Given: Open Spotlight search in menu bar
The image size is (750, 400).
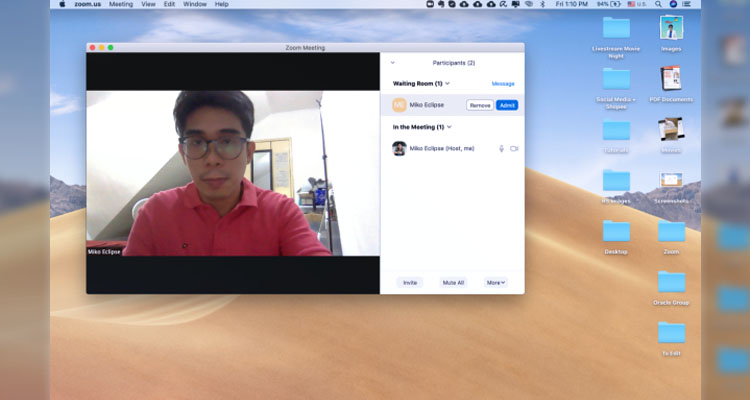Looking at the screenshot, I should (x=659, y=4).
